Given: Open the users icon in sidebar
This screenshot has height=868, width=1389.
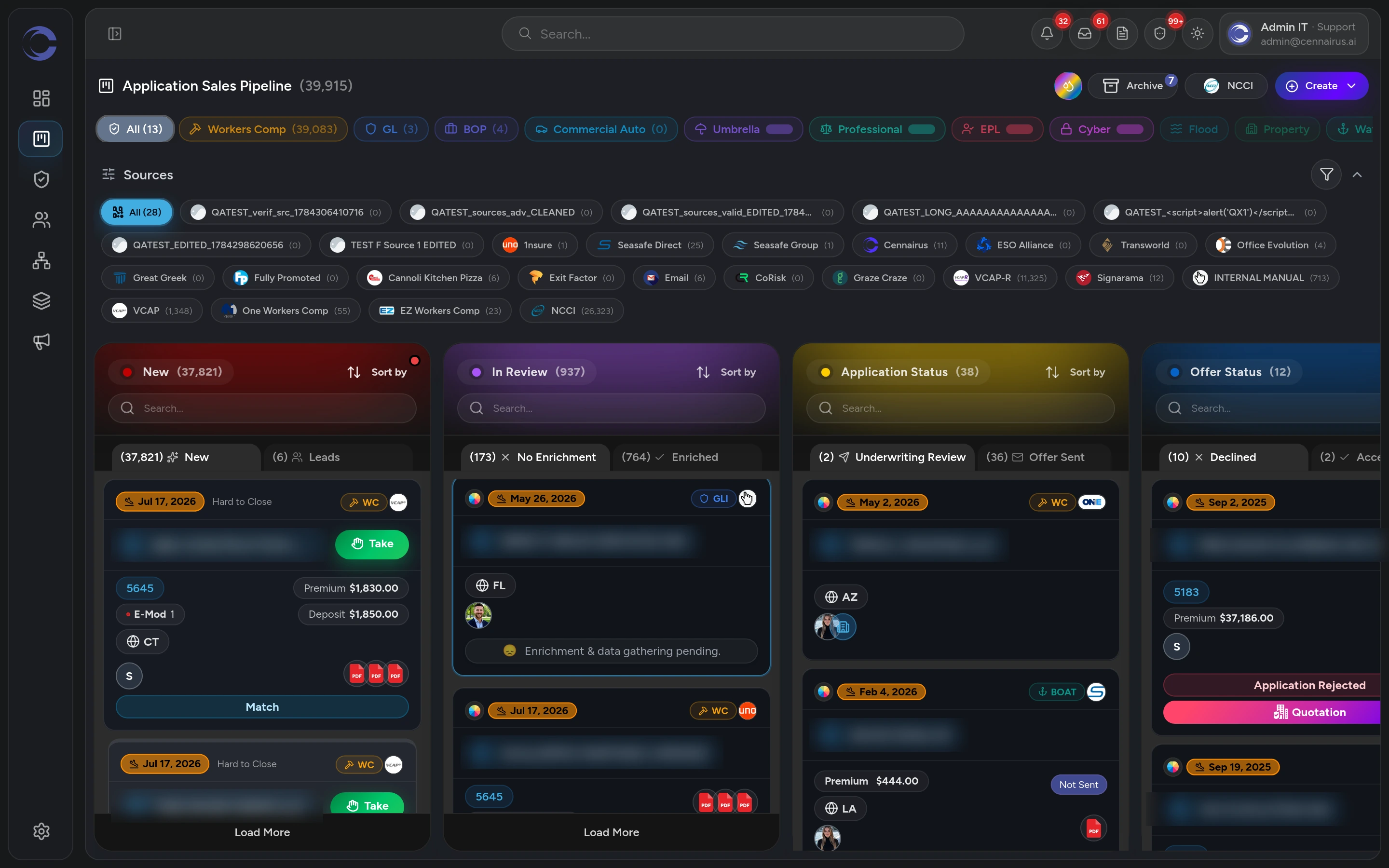Looking at the screenshot, I should pyautogui.click(x=41, y=220).
